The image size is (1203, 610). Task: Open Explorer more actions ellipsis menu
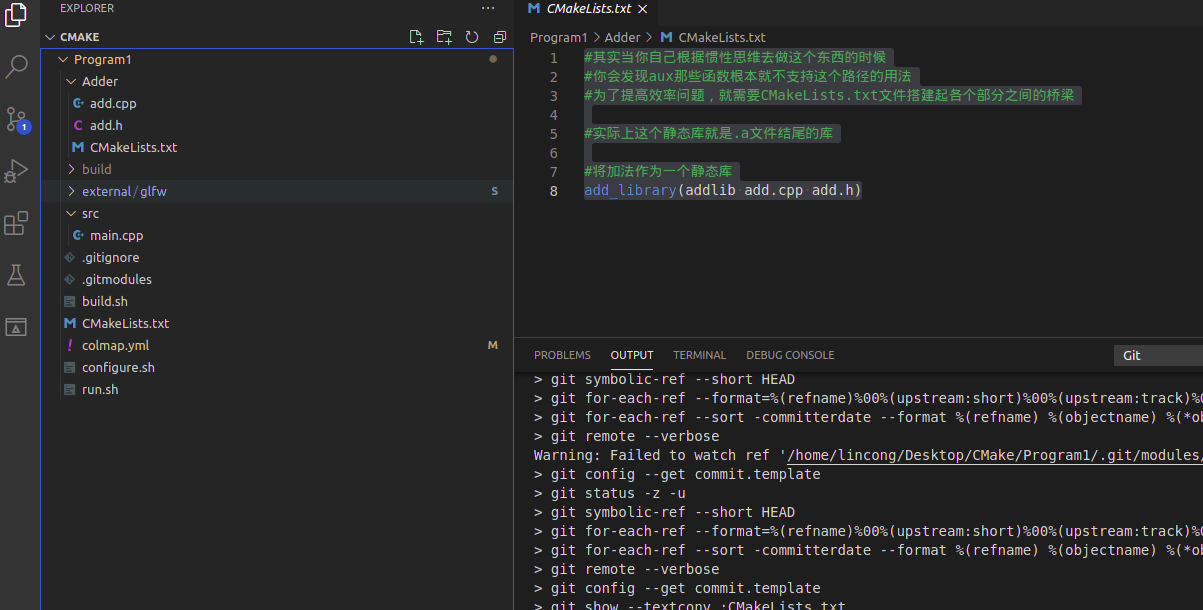coord(488,8)
